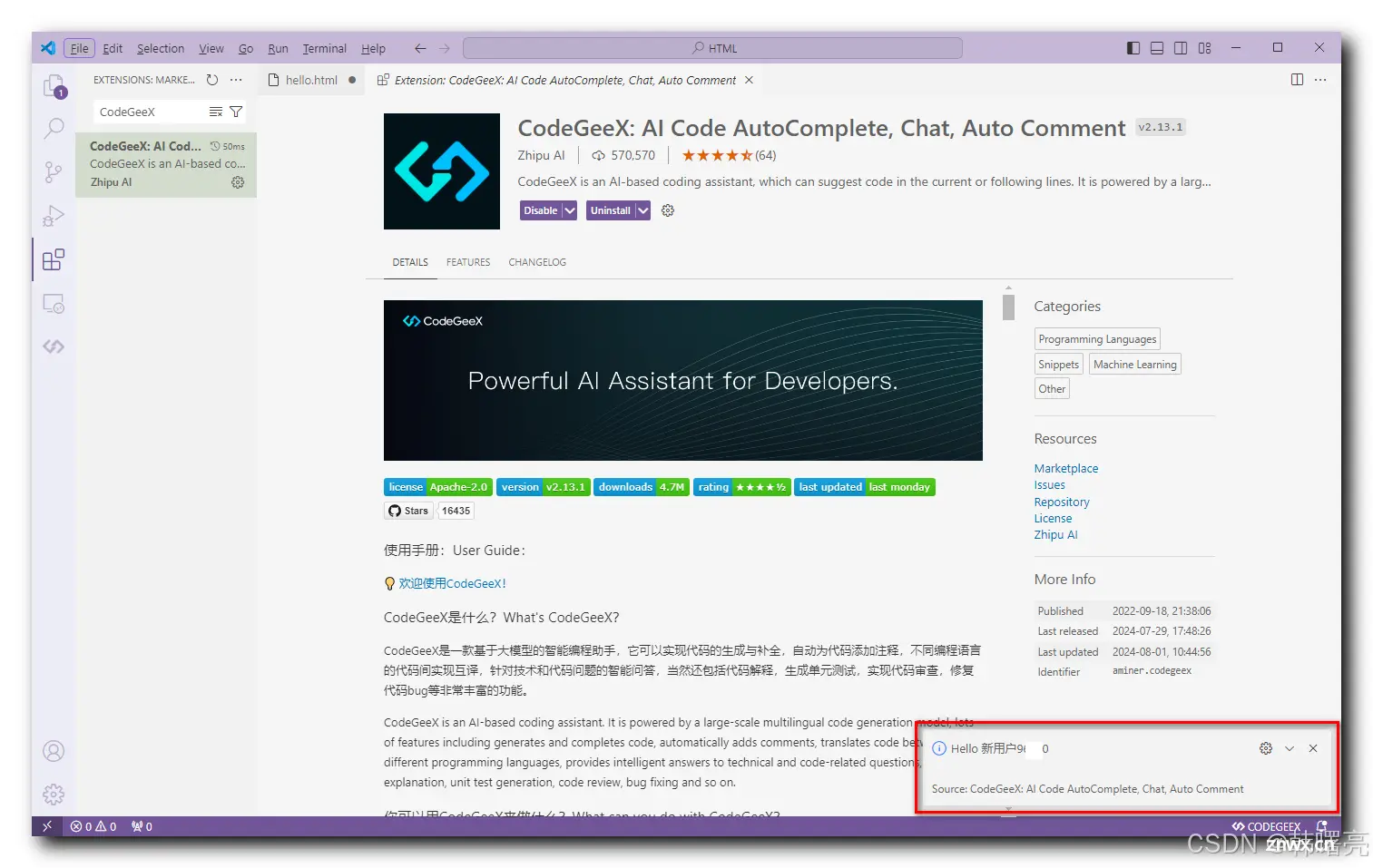Click the HTML command center search box
This screenshot has height=868, width=1373.
pyautogui.click(x=712, y=48)
